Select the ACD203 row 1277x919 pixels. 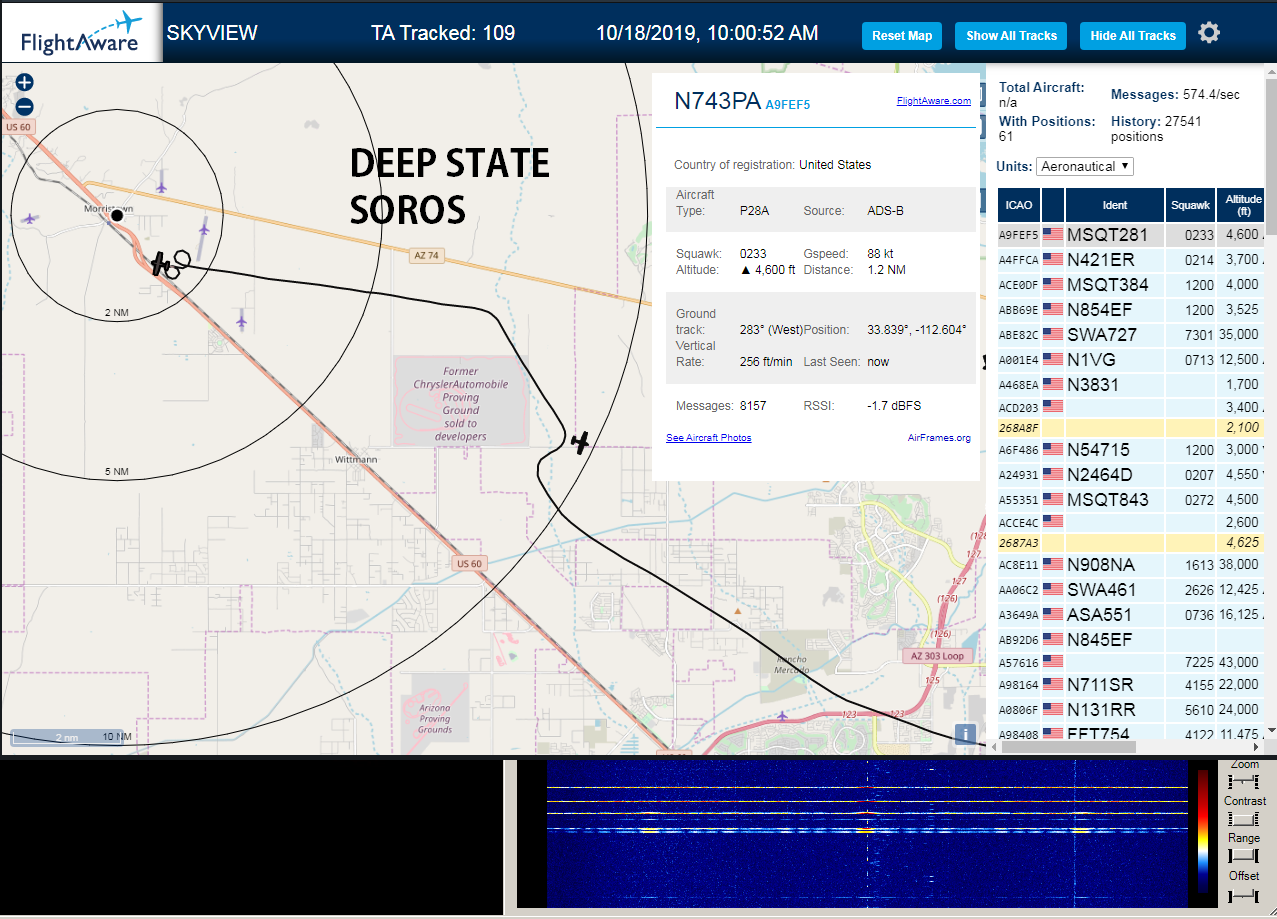point(1131,408)
